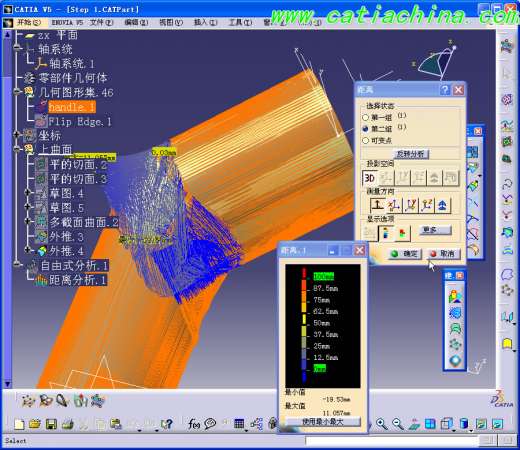This screenshot has width=520, height=450.
Task: Open the ENOVIA V5 menu
Action: point(67,22)
